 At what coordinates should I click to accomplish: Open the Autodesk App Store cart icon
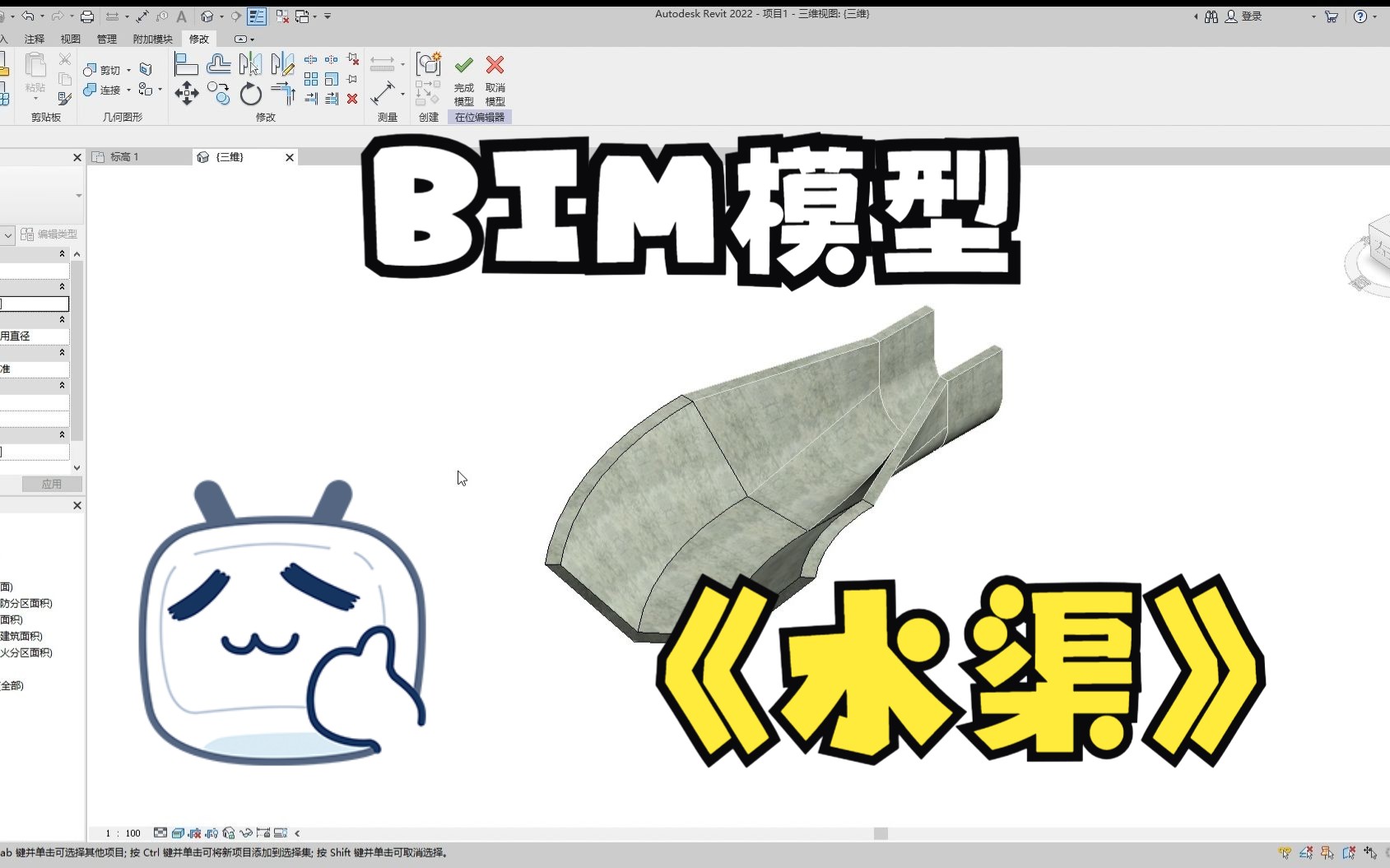(x=1331, y=16)
